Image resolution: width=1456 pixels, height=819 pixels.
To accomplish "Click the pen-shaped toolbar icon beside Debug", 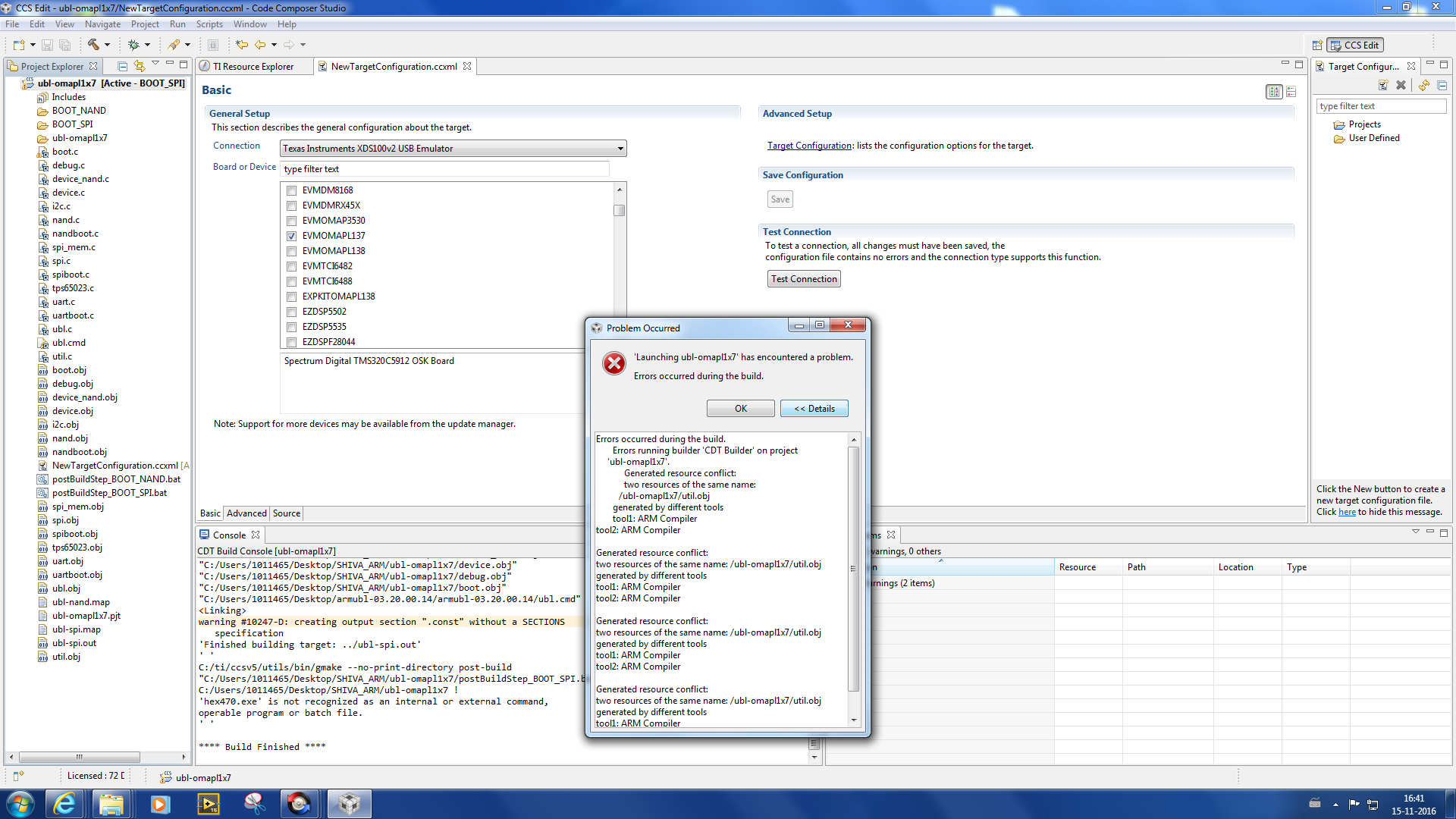I will [x=174, y=45].
